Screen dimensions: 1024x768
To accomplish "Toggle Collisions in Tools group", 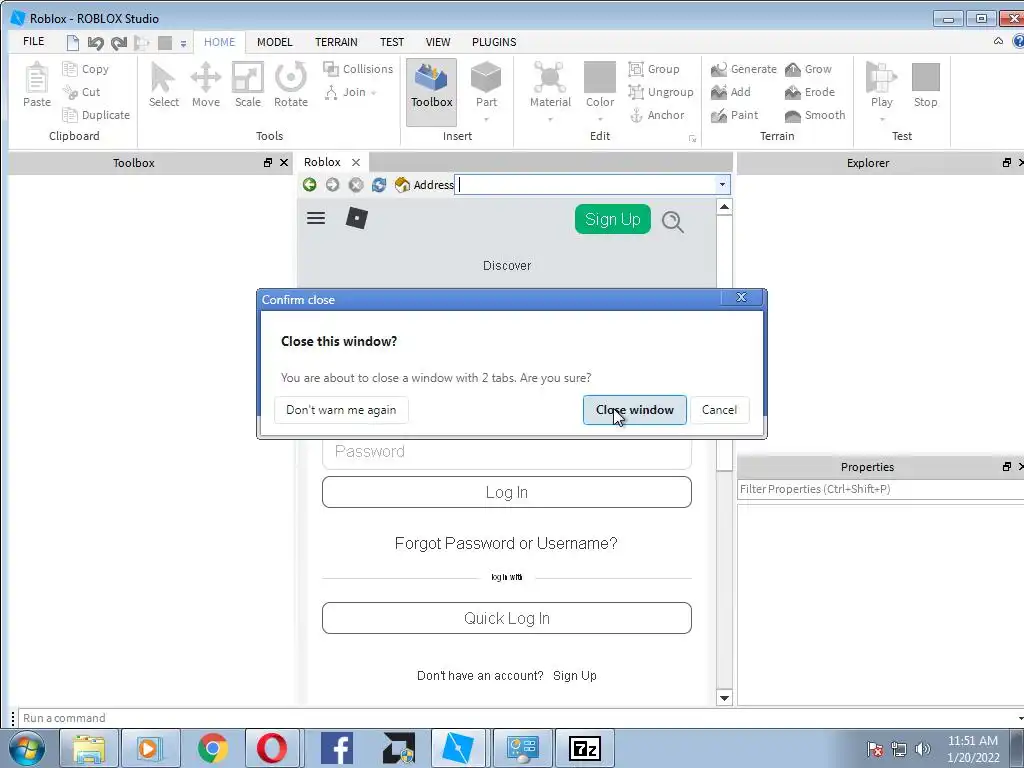I will tap(358, 69).
